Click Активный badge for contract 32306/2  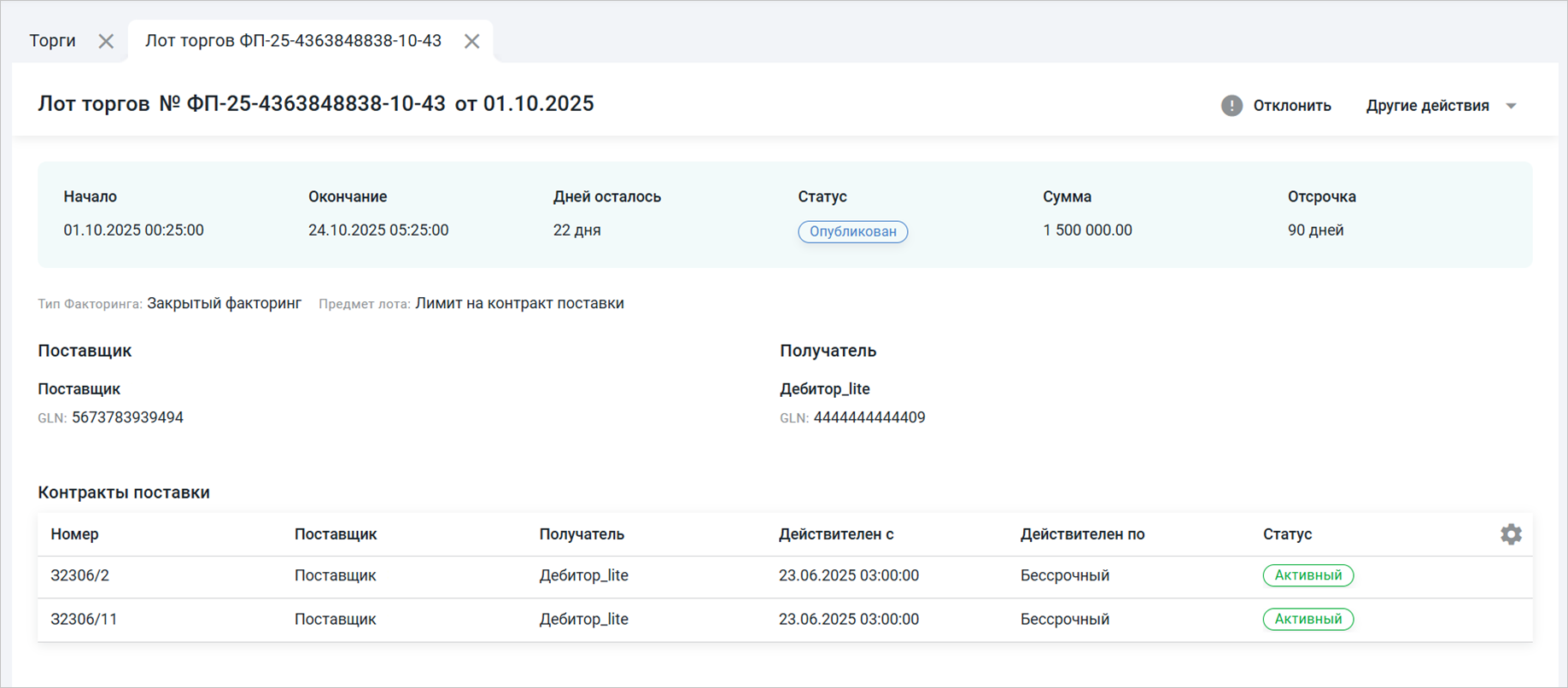tap(1307, 575)
